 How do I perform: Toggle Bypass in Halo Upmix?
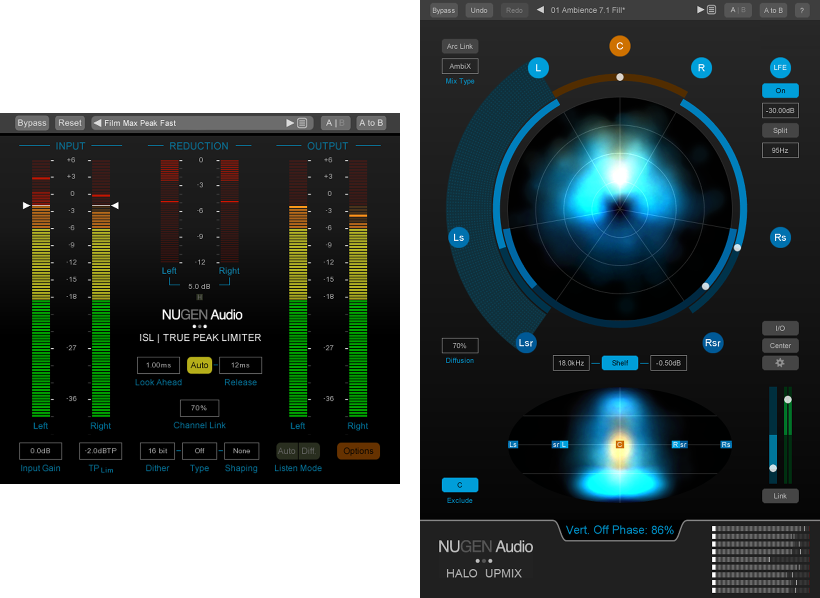click(x=443, y=10)
